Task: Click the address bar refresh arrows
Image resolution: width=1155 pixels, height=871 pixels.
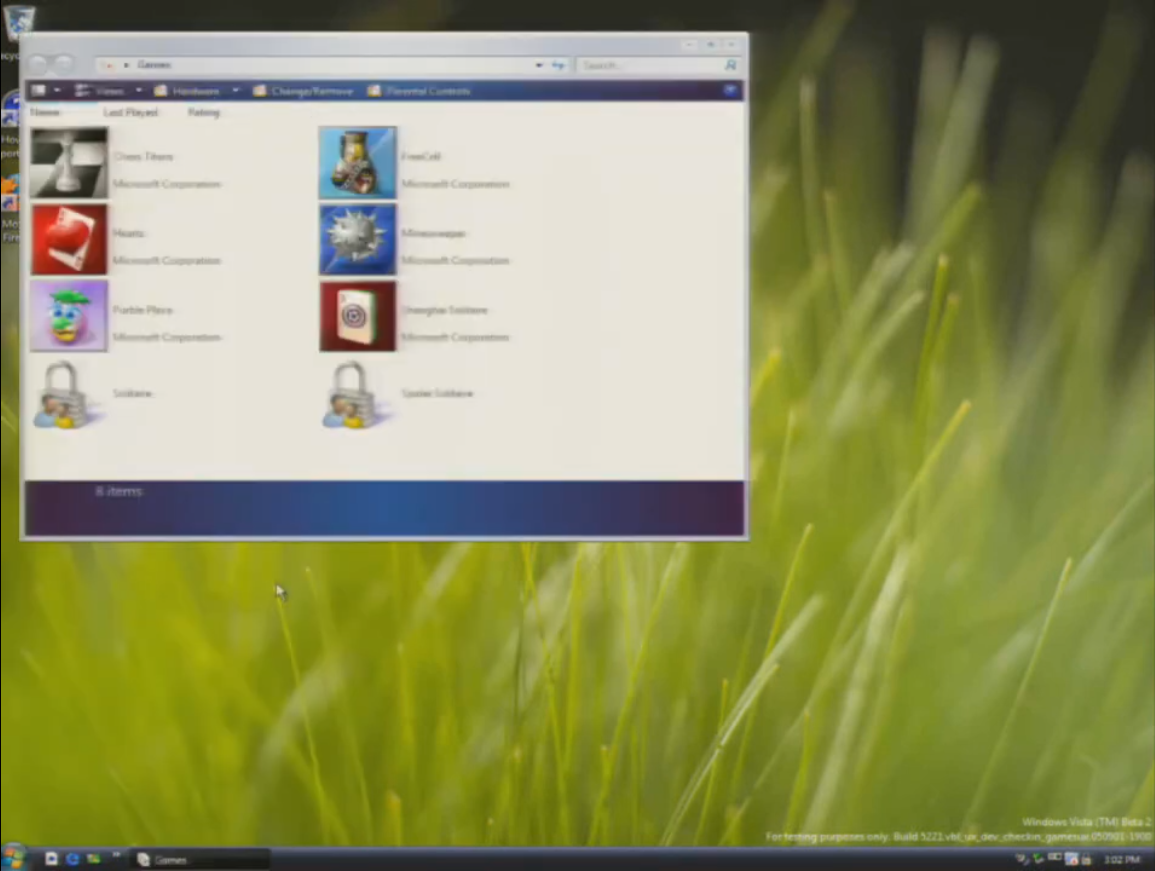Action: 558,66
